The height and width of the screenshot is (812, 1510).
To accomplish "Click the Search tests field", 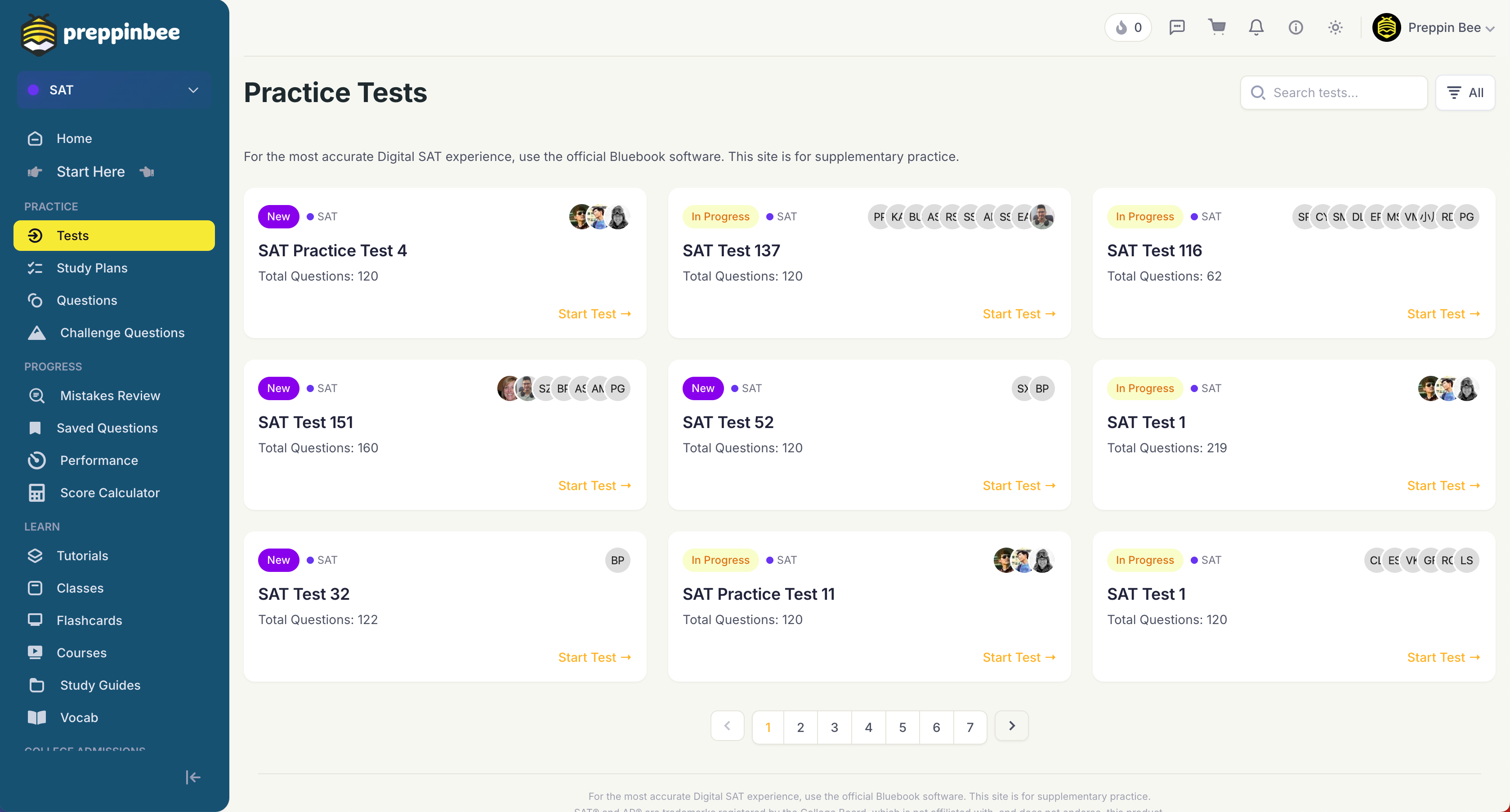I will click(x=1334, y=93).
